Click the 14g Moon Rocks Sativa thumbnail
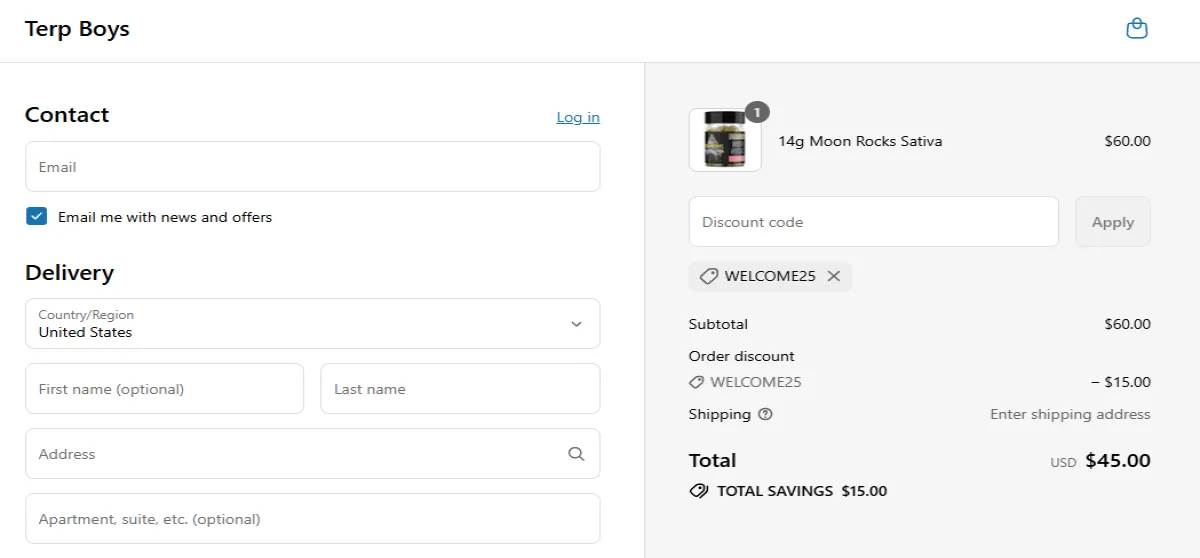This screenshot has height=558, width=1200. [725, 140]
